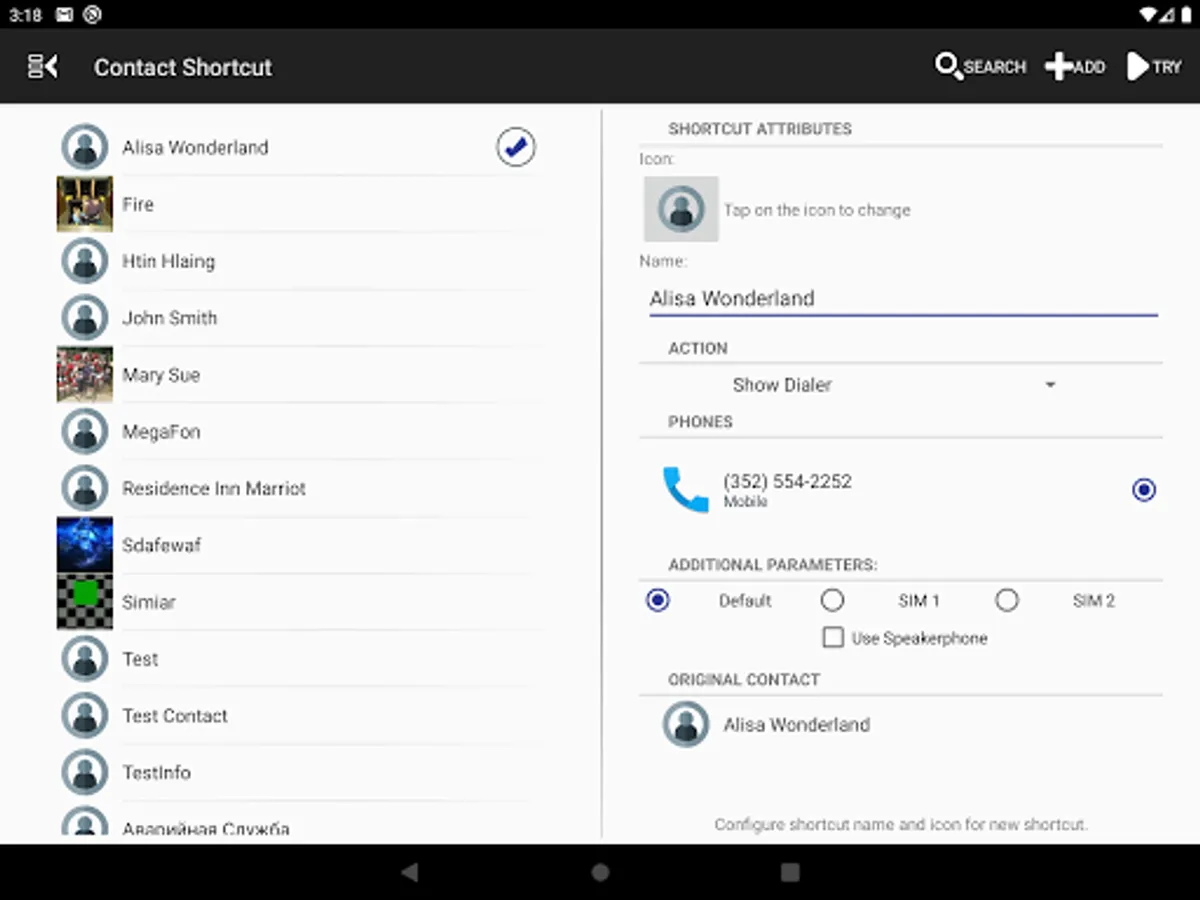Viewport: 1200px width, 900px height.
Task: Click the shortcut Name input field
Action: point(903,298)
